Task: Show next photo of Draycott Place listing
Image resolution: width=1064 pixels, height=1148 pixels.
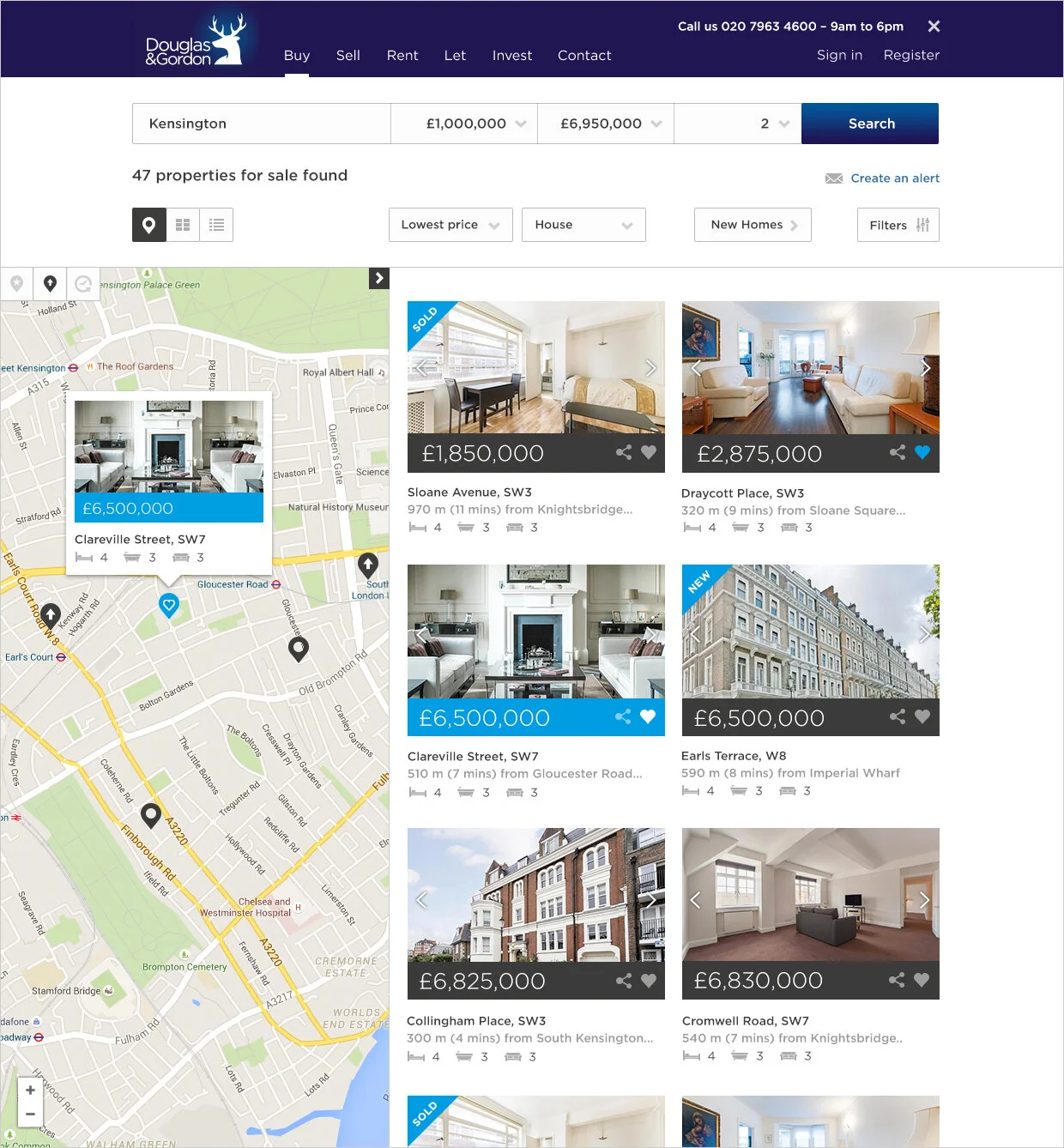Action: (926, 368)
